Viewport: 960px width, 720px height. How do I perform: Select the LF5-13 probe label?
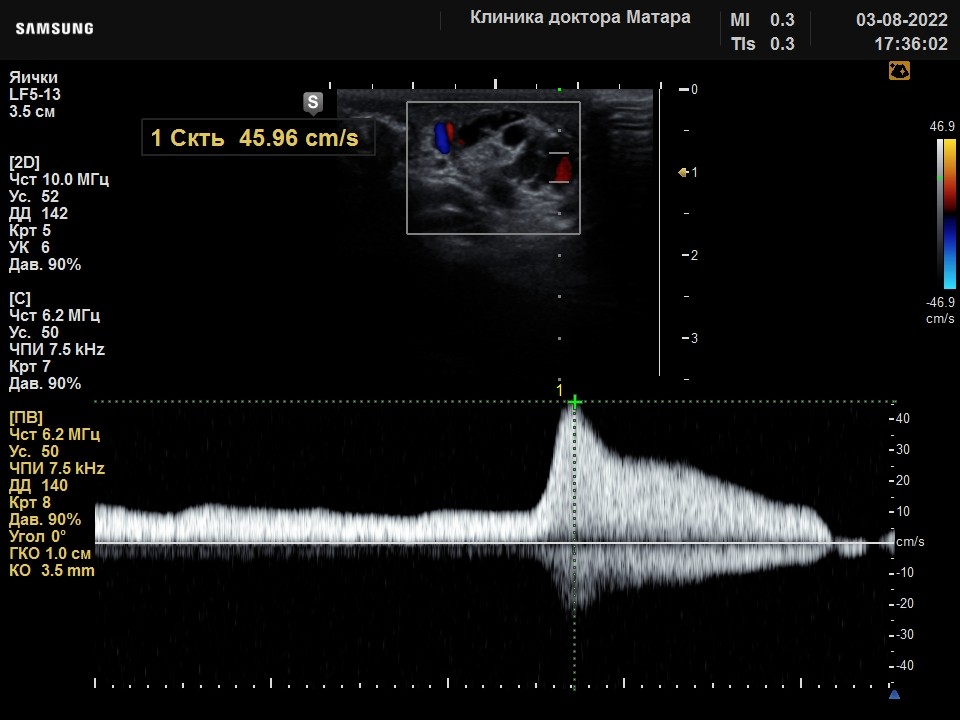[35, 94]
